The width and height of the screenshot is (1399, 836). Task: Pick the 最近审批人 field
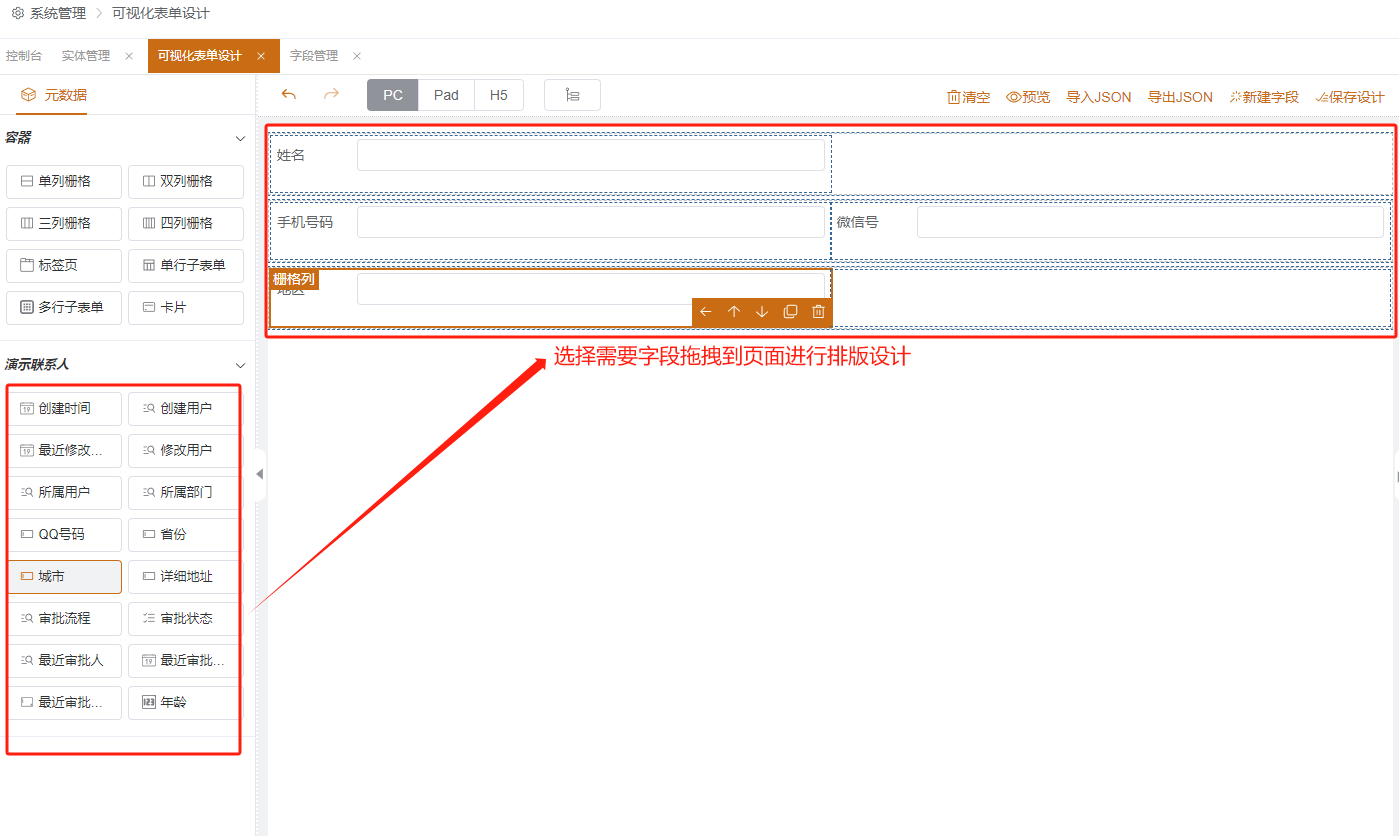point(64,660)
